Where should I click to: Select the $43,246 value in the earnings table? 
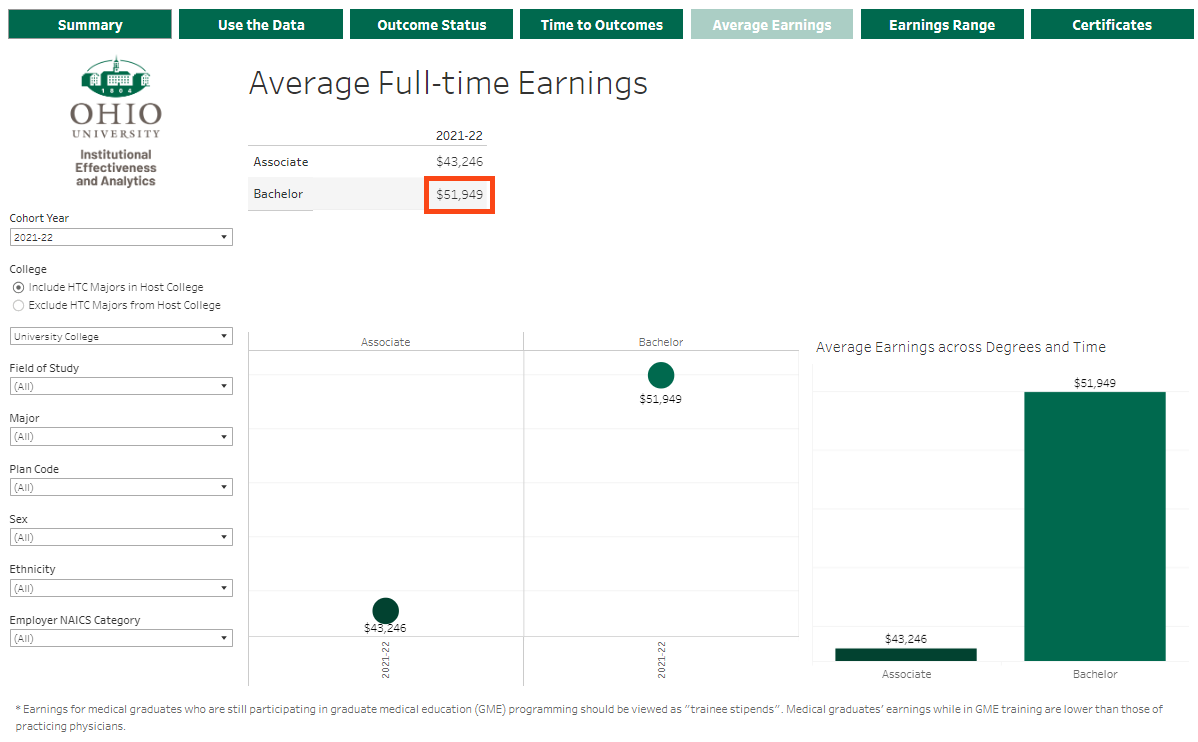coord(459,162)
